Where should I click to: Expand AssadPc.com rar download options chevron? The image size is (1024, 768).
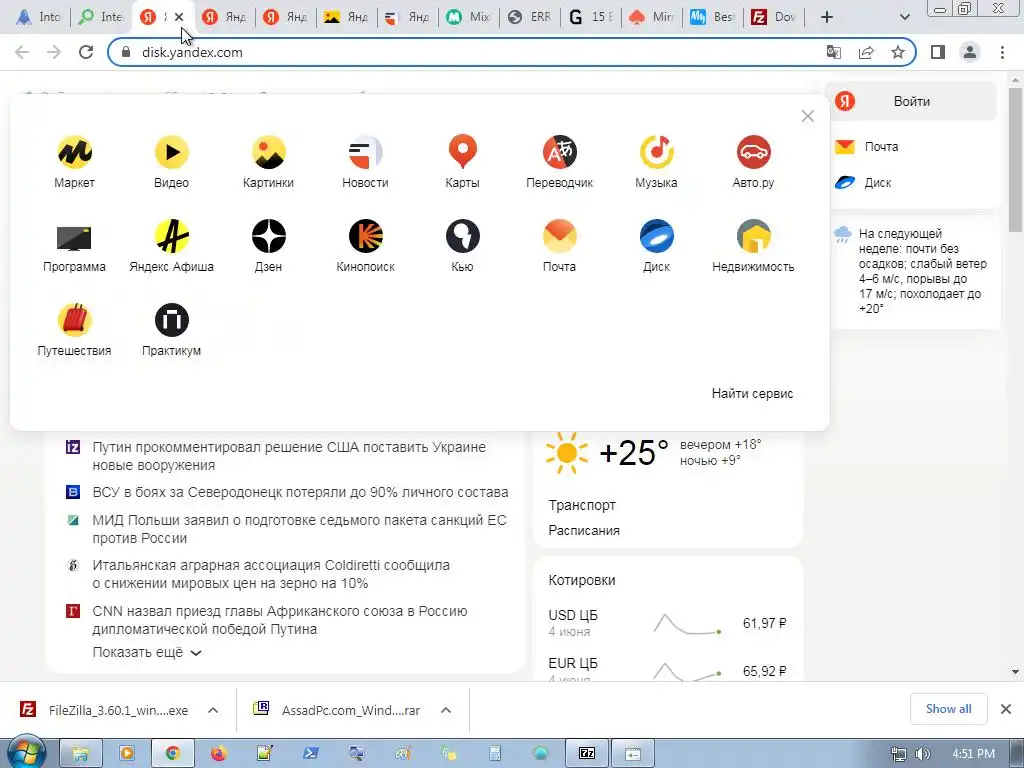click(x=446, y=710)
